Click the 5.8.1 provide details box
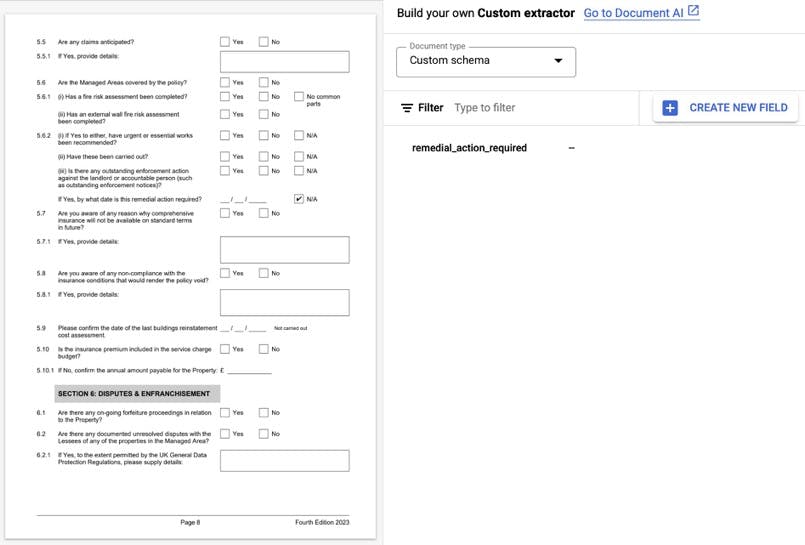805x545 pixels. pos(285,303)
